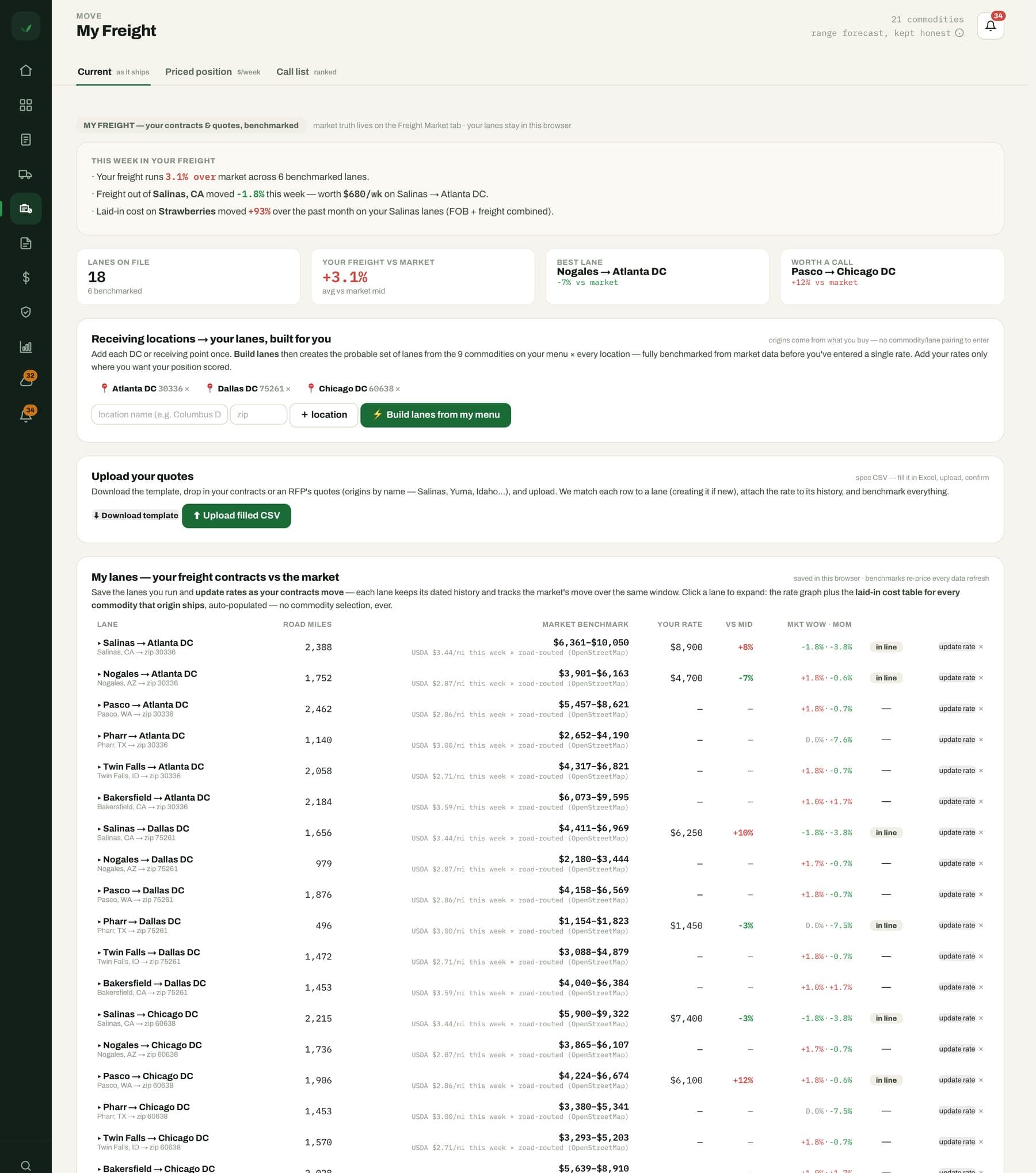
Task: Update rate for Salinas → Dallas DC
Action: point(957,833)
